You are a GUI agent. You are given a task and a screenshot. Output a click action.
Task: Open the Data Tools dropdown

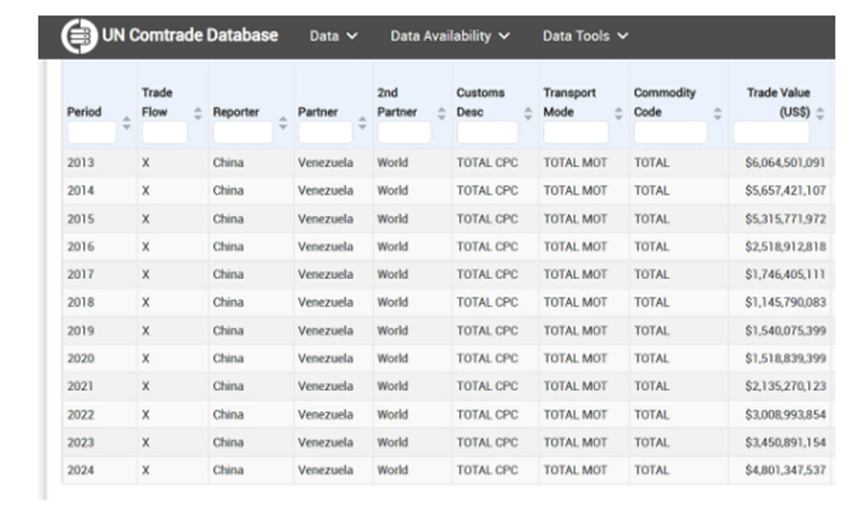point(585,36)
